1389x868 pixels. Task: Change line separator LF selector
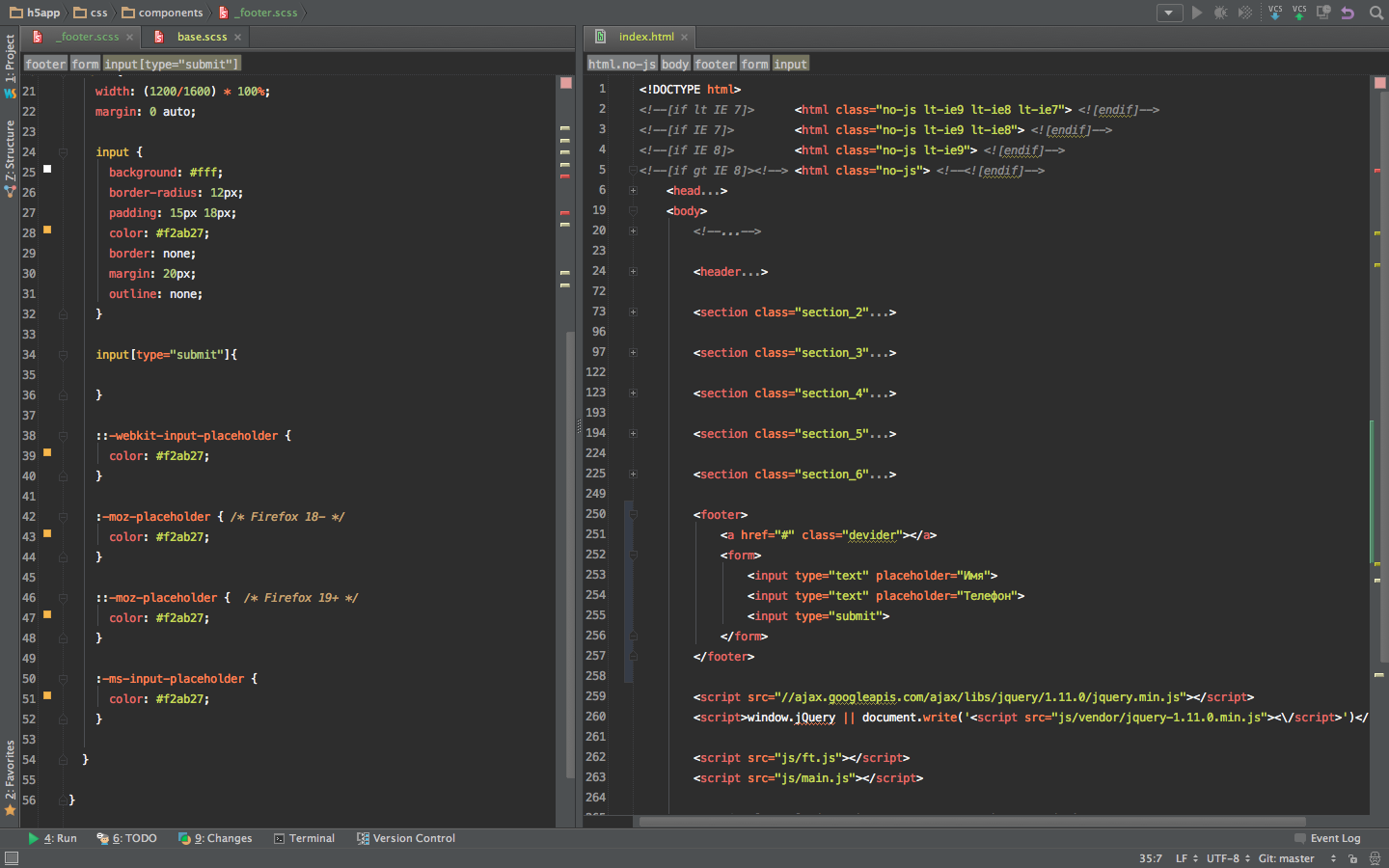pos(1186,858)
